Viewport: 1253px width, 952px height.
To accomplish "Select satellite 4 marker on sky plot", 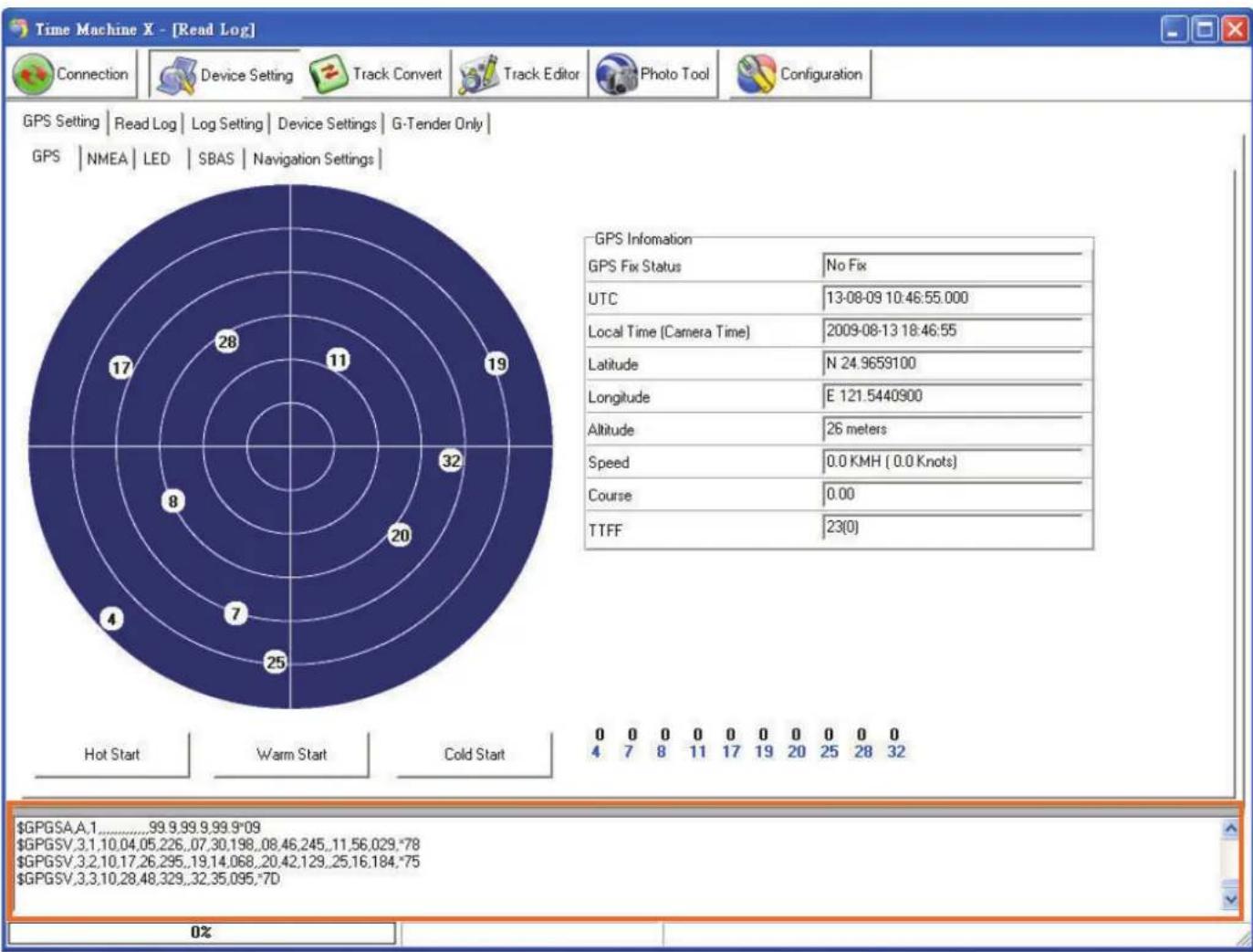I will 111,619.
